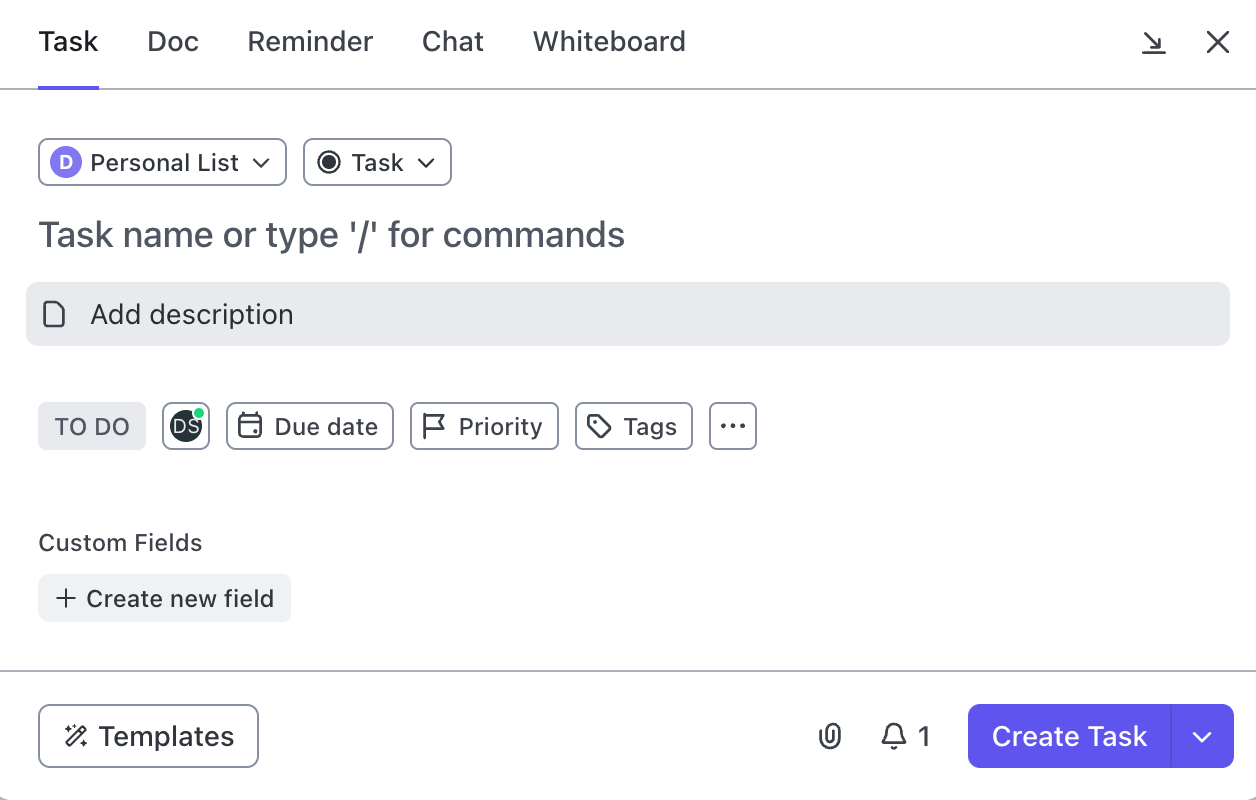Switch to the Doc tab
The image size is (1256, 800).
point(173,42)
